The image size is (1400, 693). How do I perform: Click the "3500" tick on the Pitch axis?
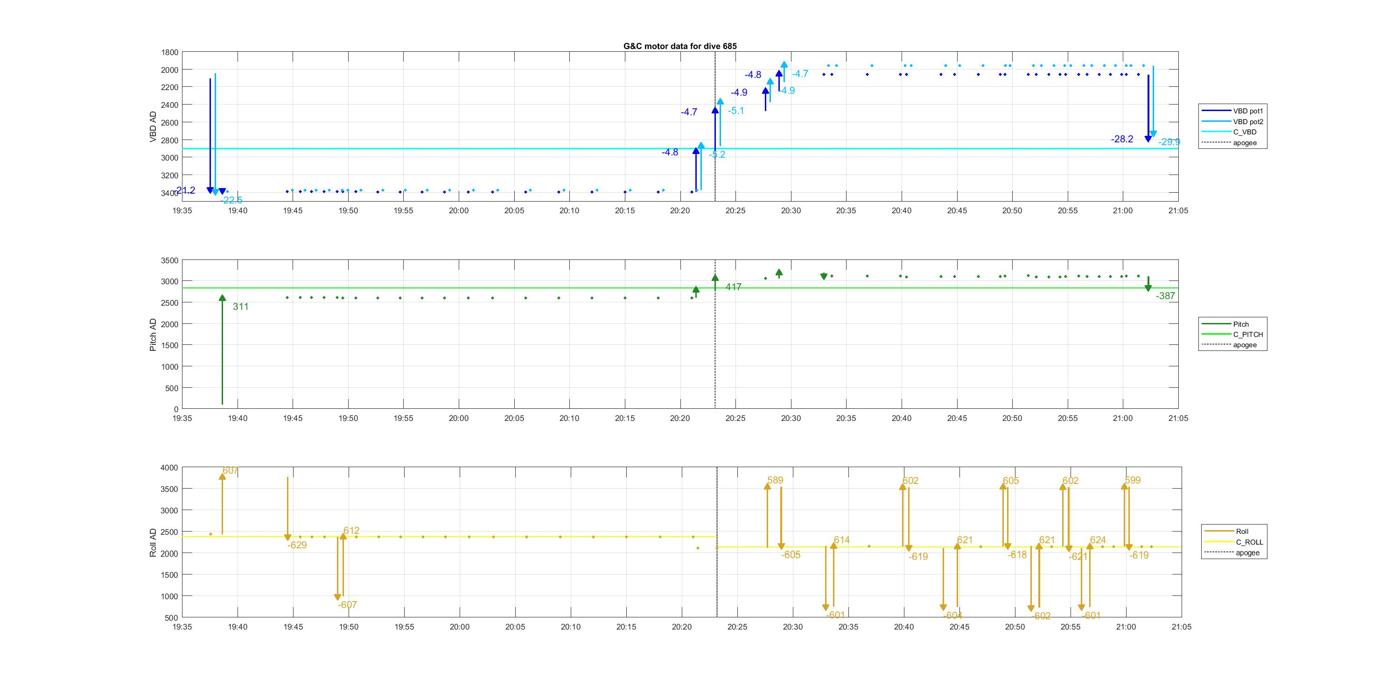(x=170, y=260)
